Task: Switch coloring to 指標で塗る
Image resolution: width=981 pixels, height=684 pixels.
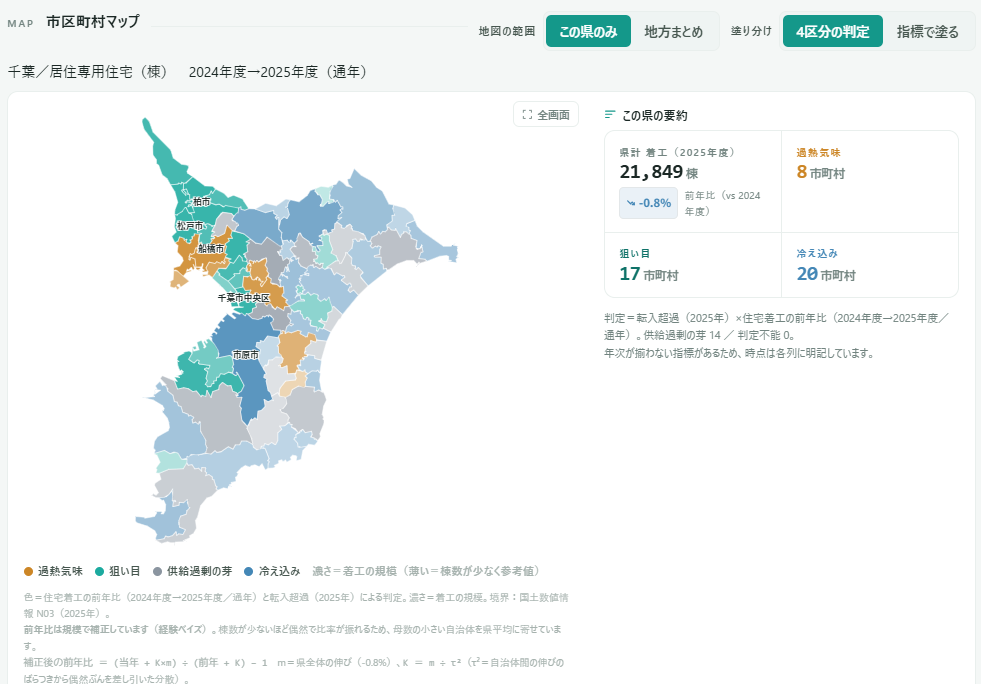Action: tap(927, 31)
